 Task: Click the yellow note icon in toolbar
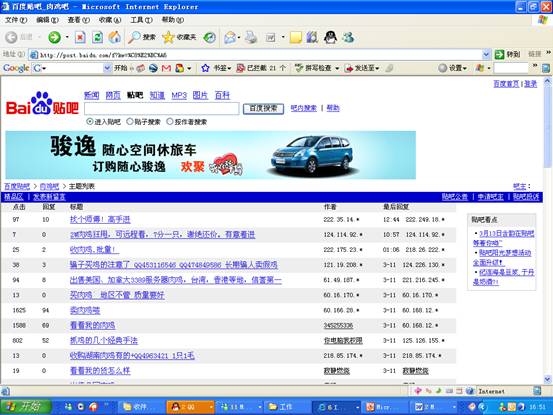tap(296, 37)
